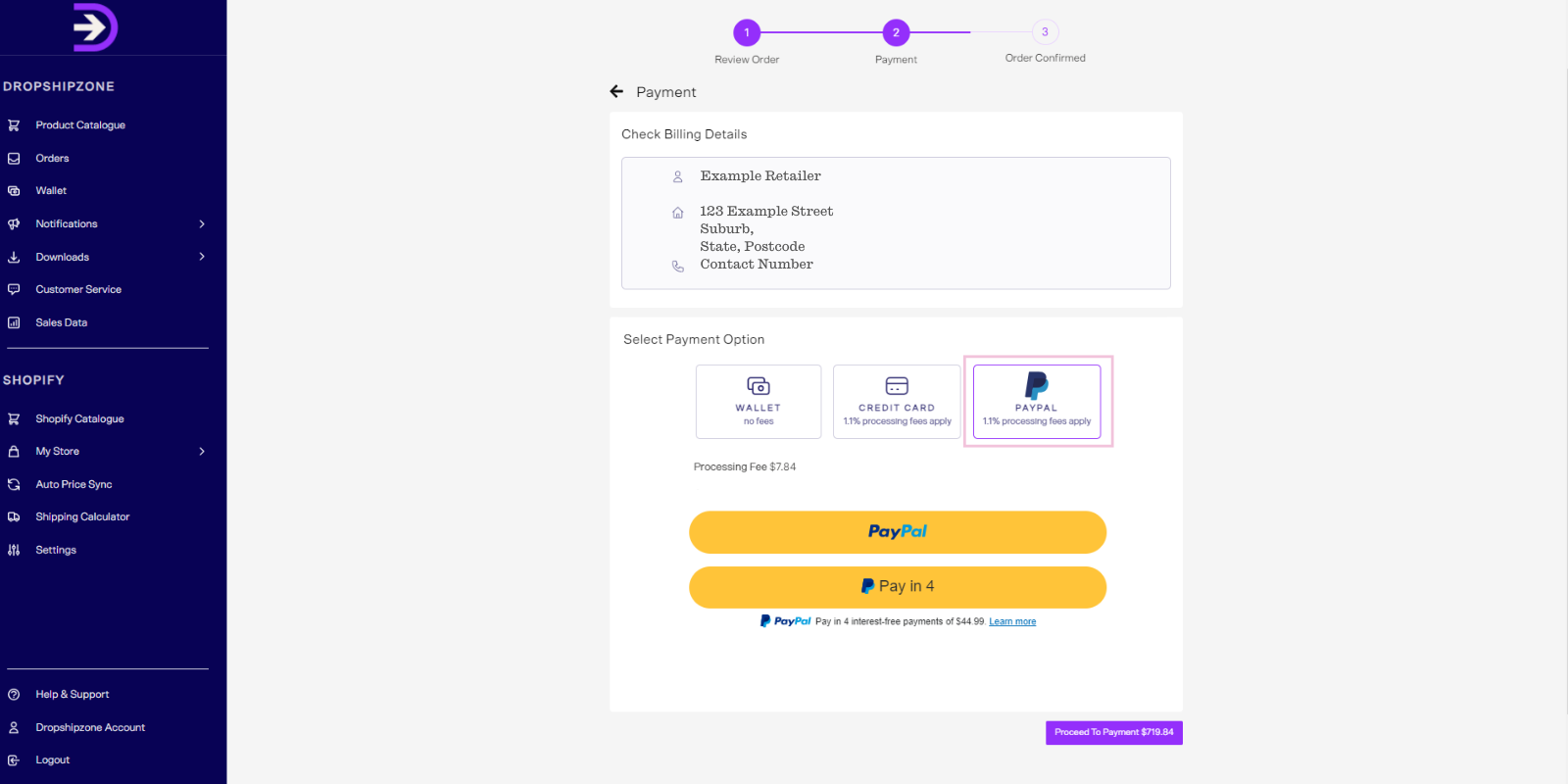
Task: Click the Pay in 4 button
Action: pos(898,587)
